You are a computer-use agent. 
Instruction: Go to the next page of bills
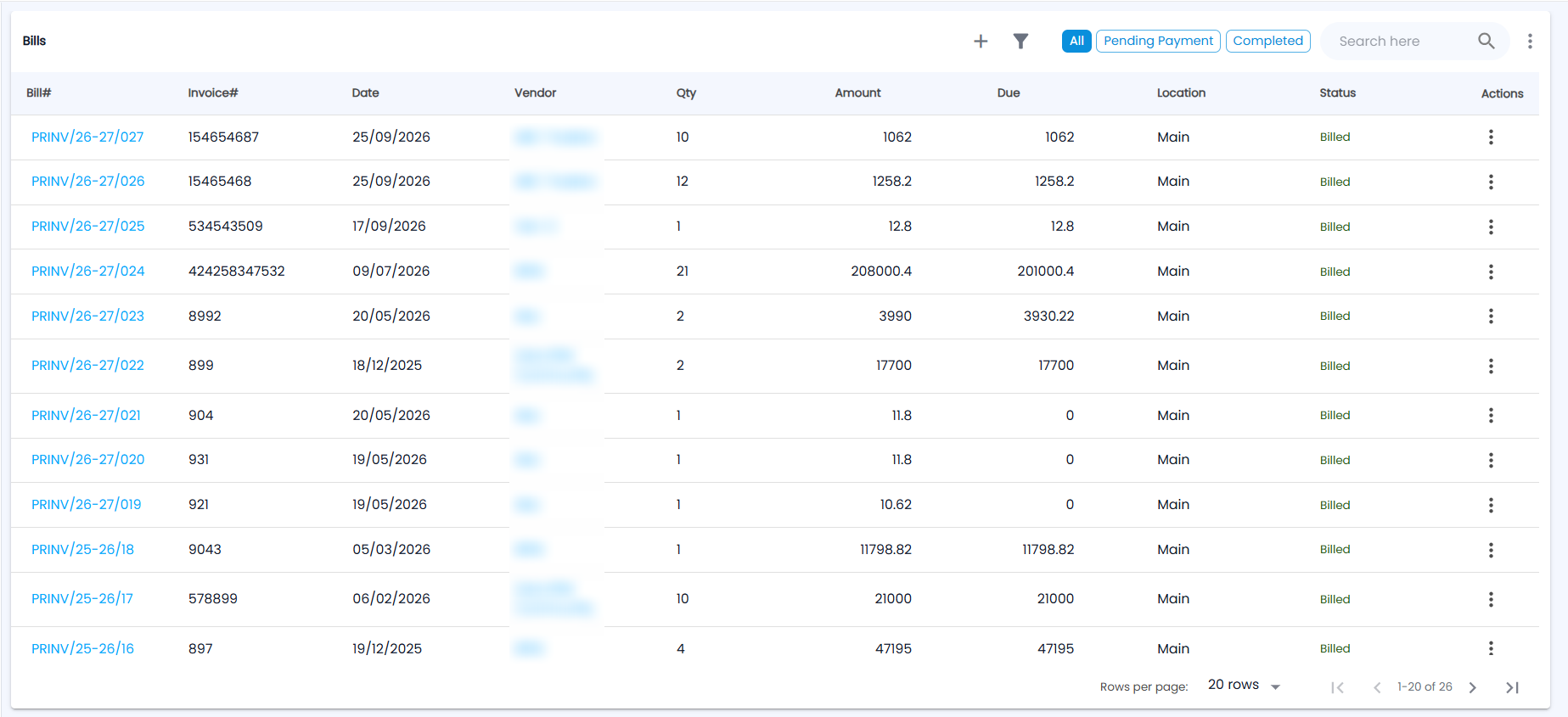pyautogui.click(x=1473, y=687)
